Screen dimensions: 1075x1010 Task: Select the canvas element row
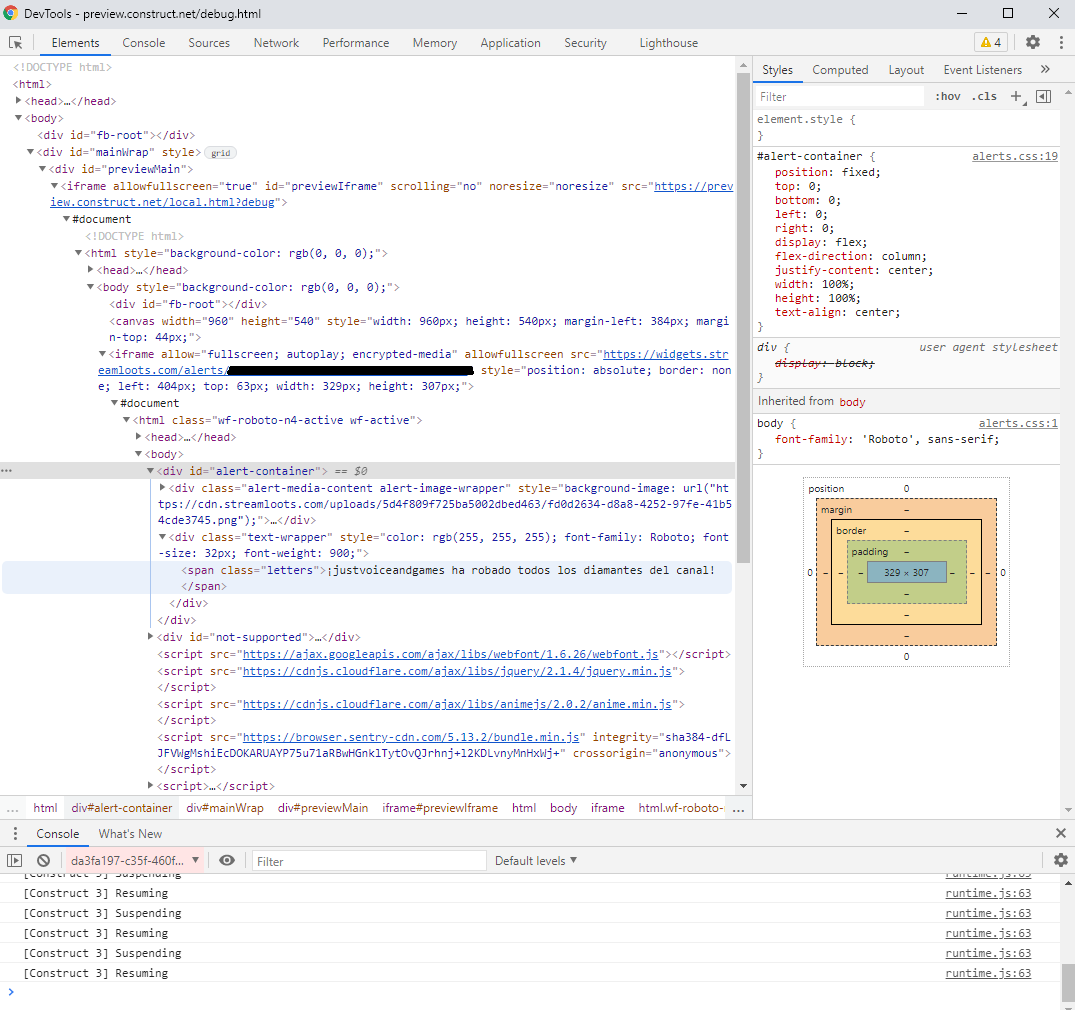419,329
